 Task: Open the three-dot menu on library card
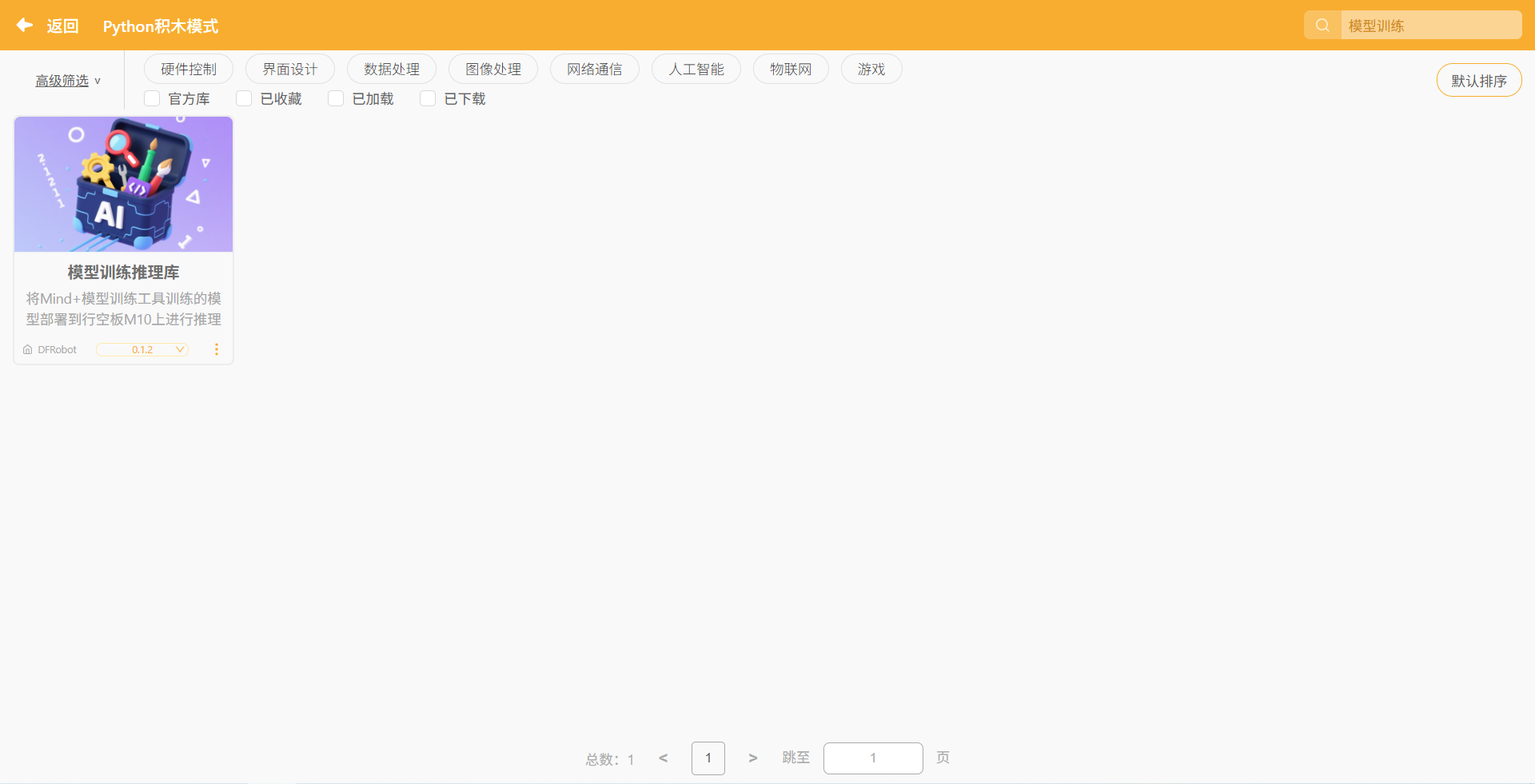tap(216, 349)
